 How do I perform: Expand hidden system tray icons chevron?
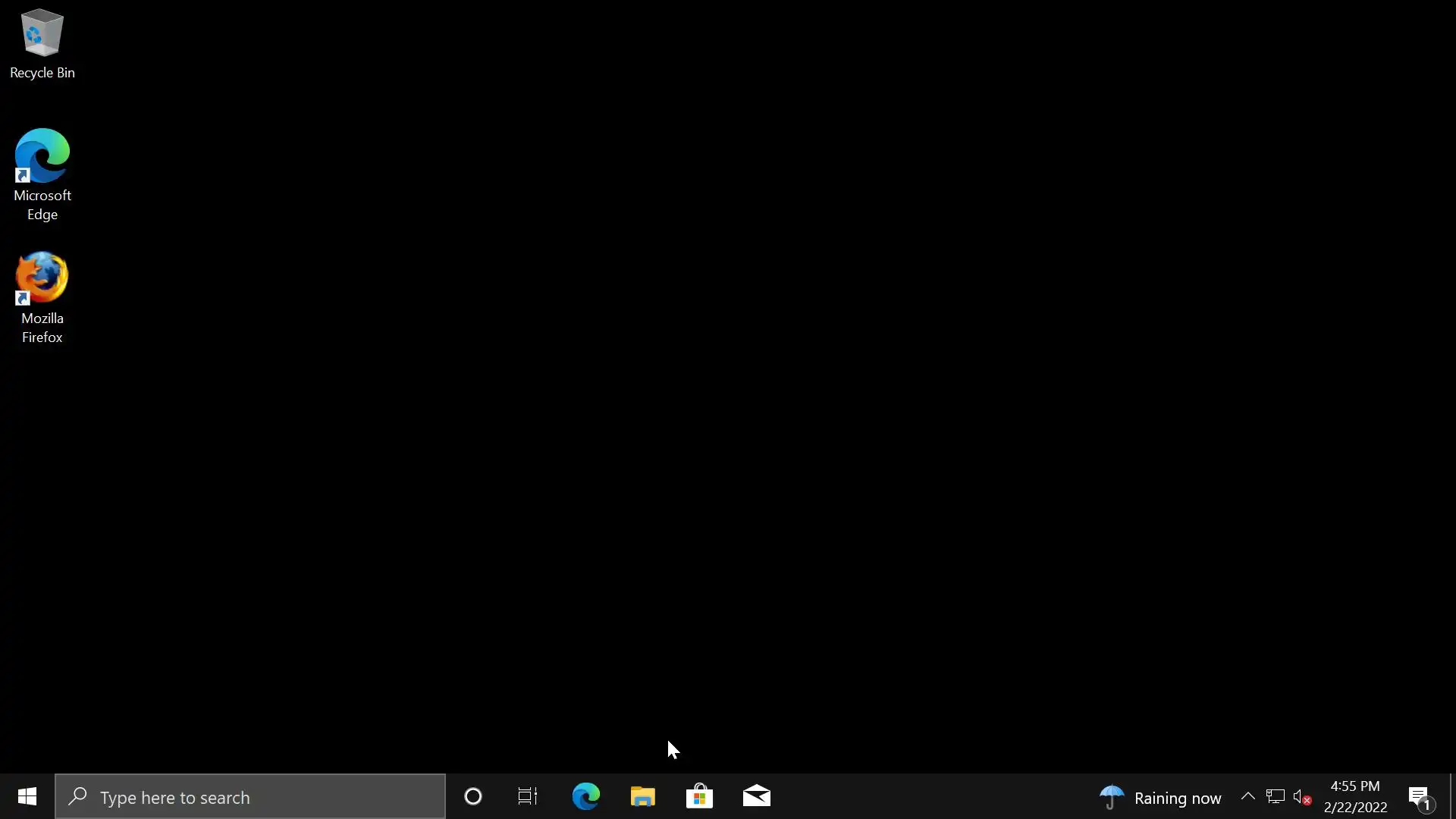(1247, 796)
